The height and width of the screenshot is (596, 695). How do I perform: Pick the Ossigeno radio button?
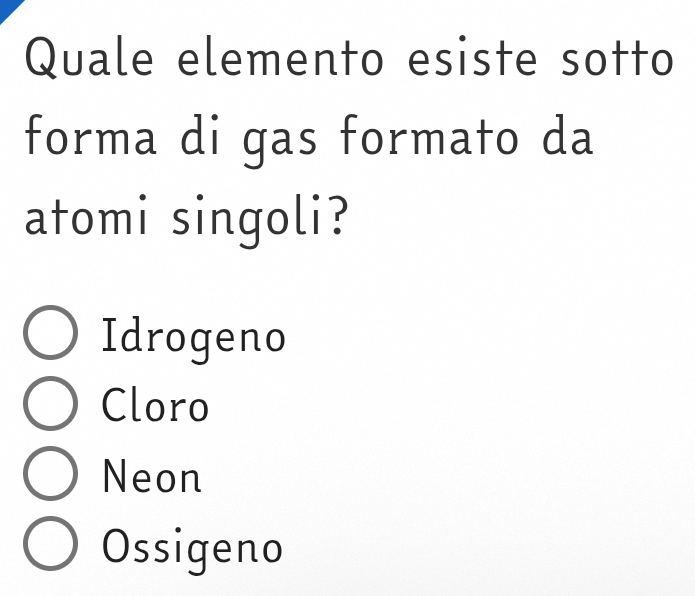(x=49, y=547)
